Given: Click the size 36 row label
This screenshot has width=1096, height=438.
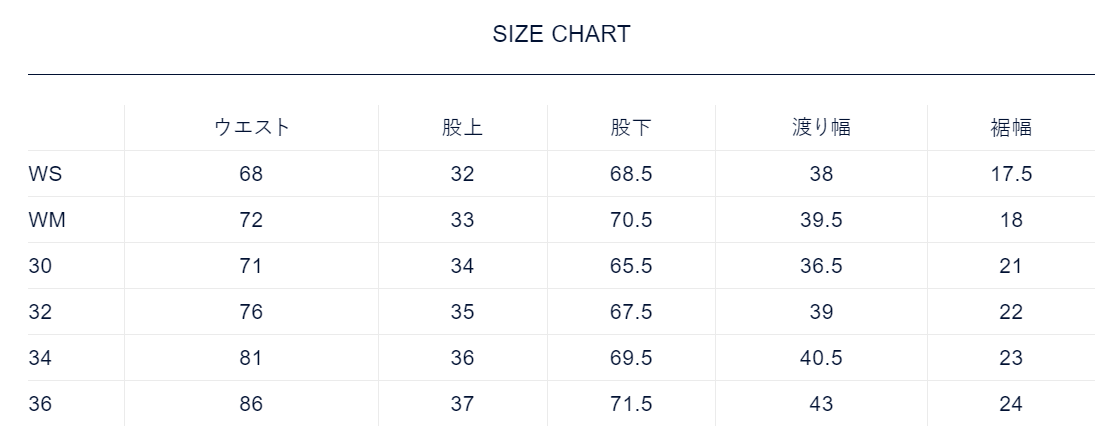Looking at the screenshot, I should tap(40, 404).
